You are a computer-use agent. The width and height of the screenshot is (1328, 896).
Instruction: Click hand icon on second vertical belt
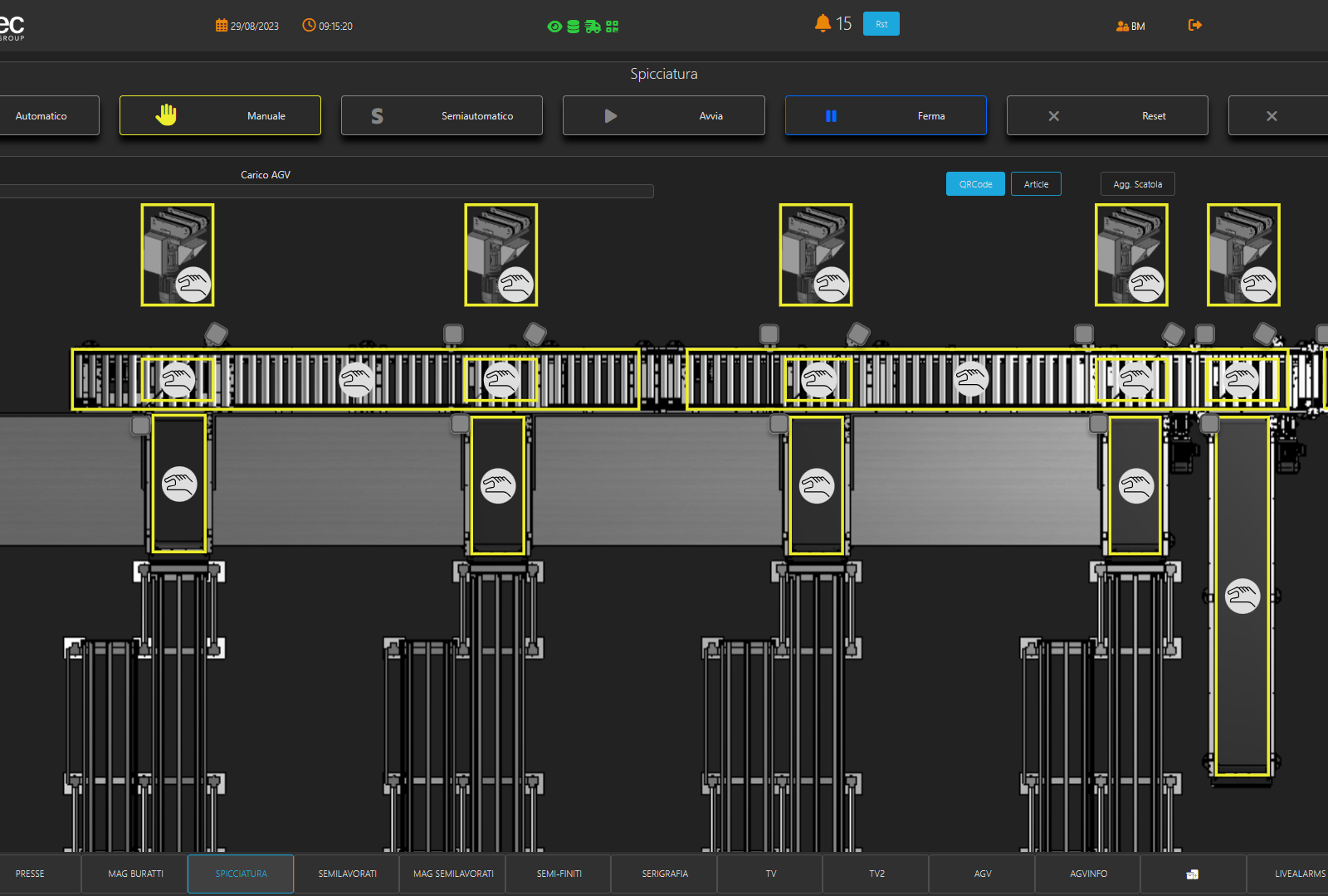pyautogui.click(x=498, y=486)
